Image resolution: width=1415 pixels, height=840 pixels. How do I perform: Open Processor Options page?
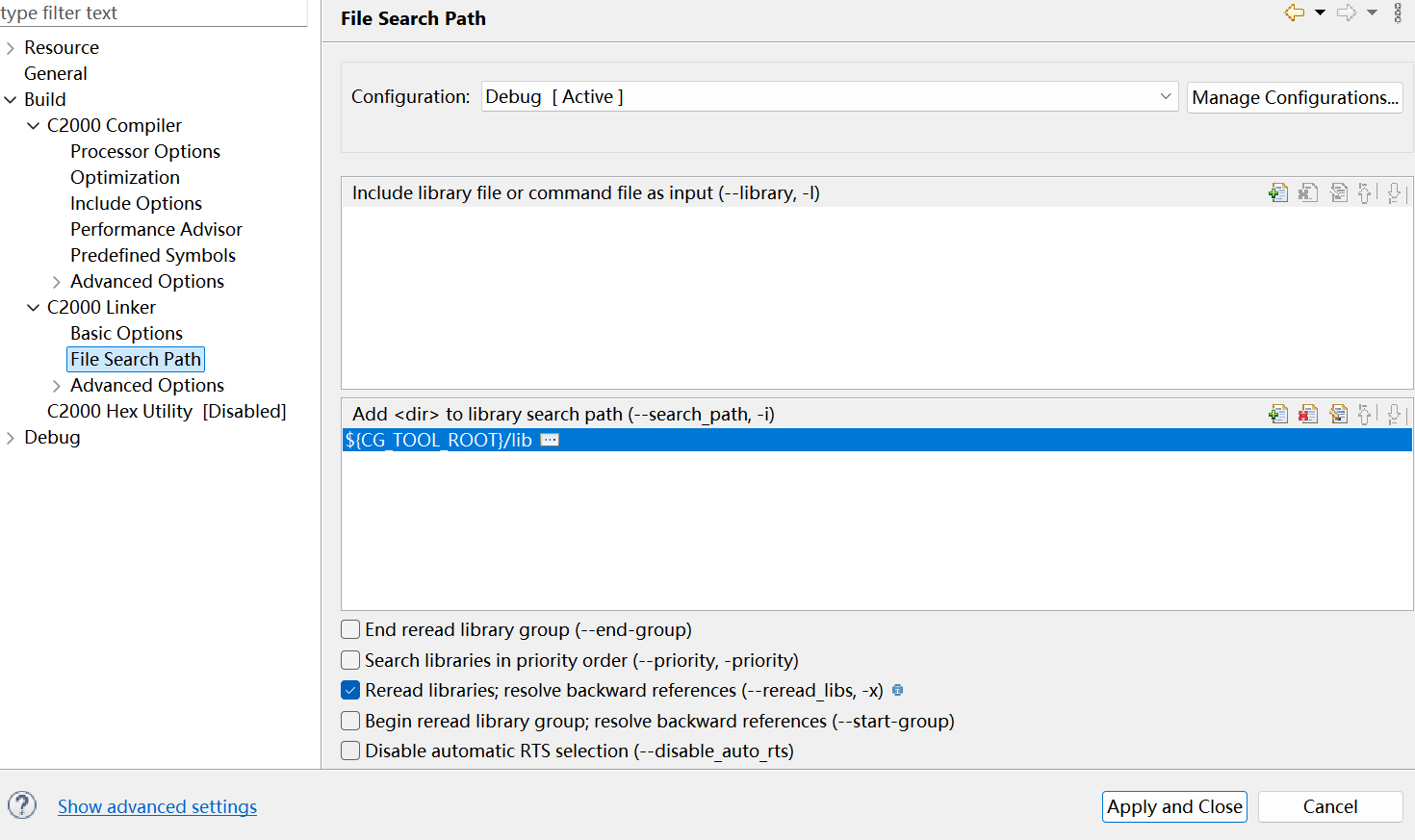tap(145, 151)
